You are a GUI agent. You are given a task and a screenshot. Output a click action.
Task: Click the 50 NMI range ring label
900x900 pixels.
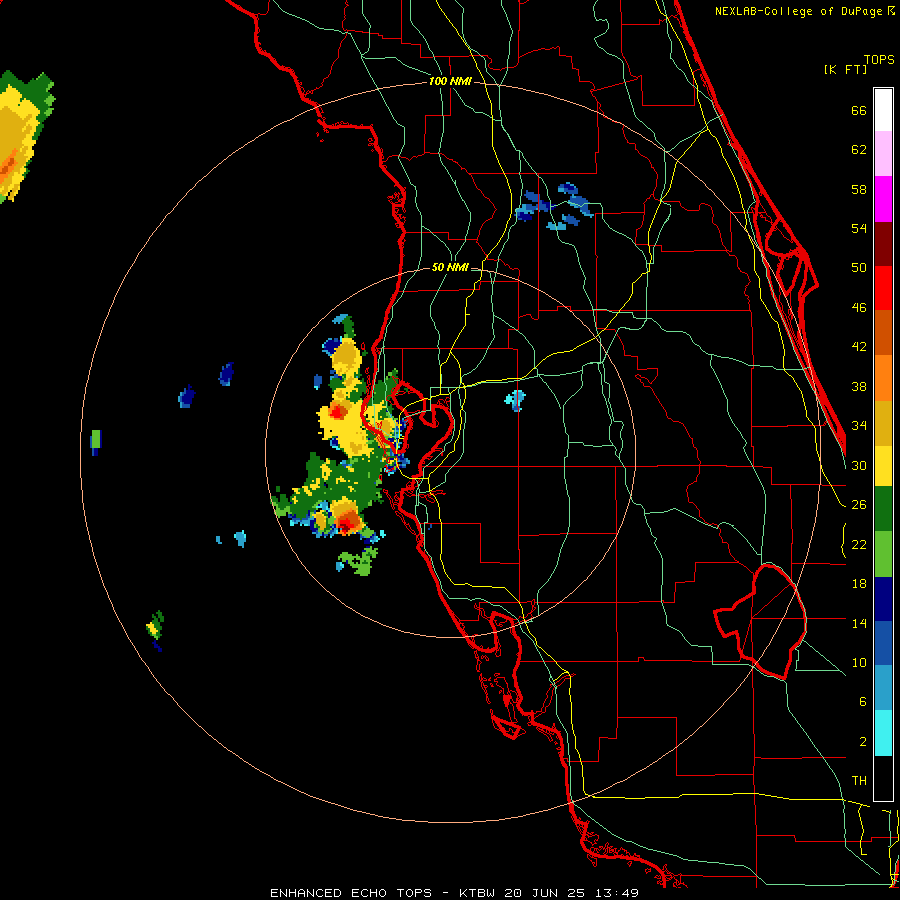tap(449, 267)
